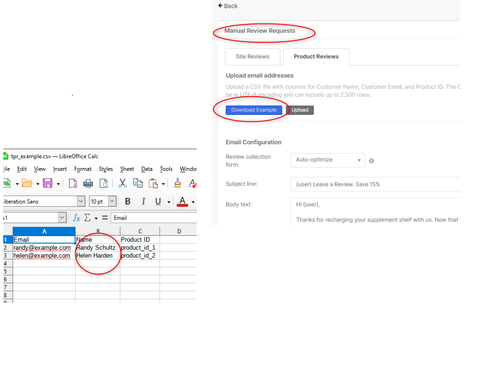Select cell containing randy@example.com
Image resolution: width=500 pixels, height=379 pixels.
point(44,248)
